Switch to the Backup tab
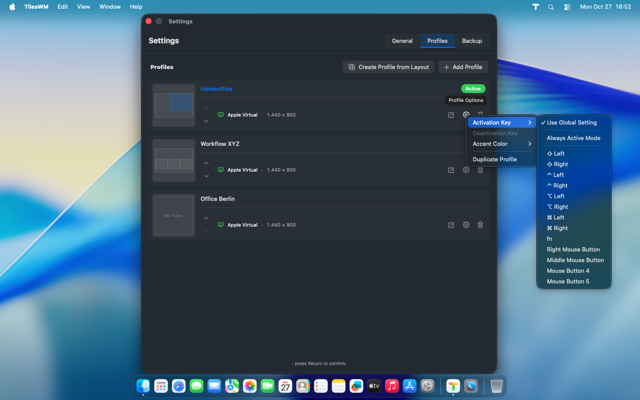The image size is (640, 400). tap(472, 41)
